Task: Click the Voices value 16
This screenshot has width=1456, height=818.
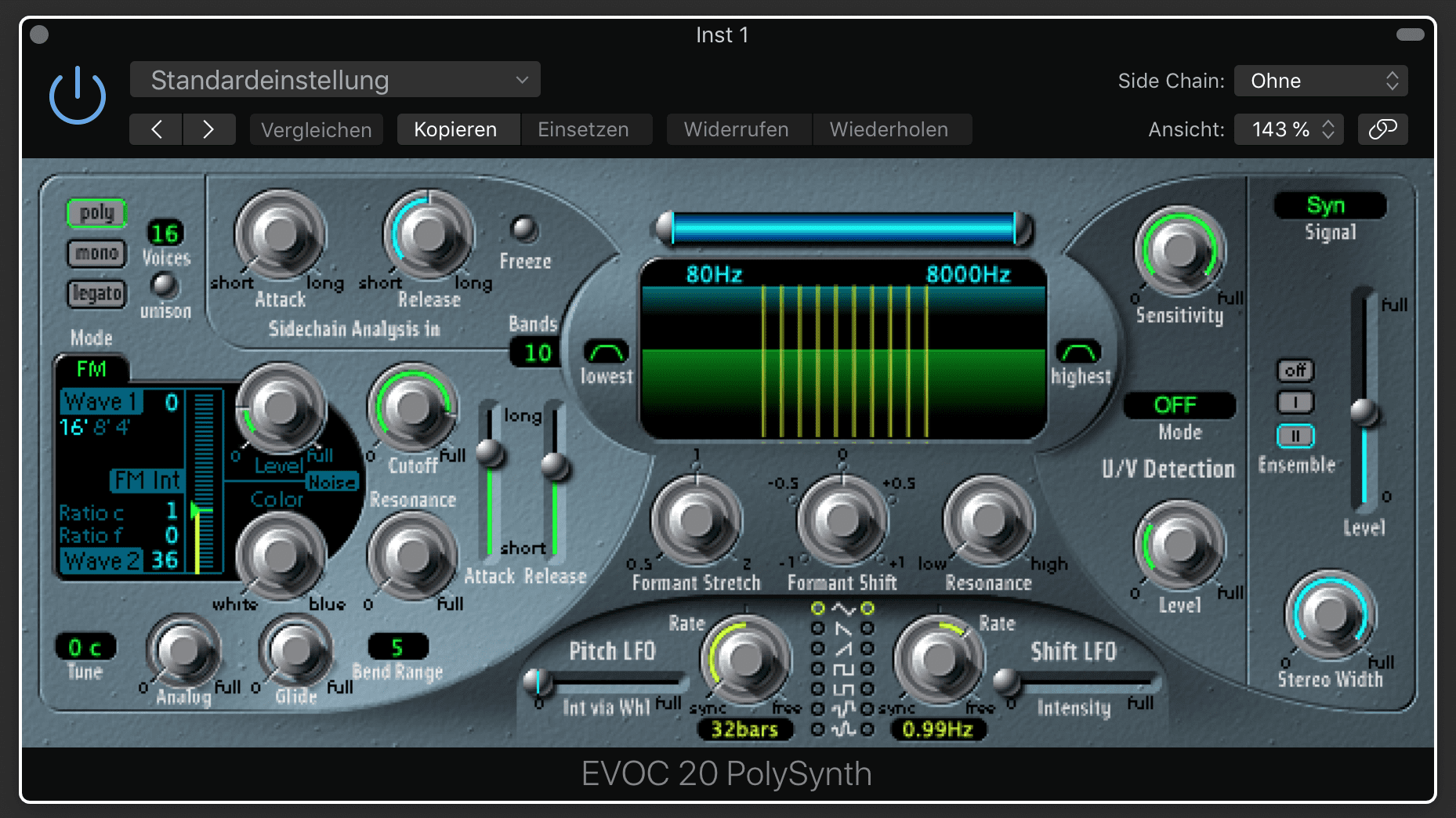Action: click(x=165, y=233)
